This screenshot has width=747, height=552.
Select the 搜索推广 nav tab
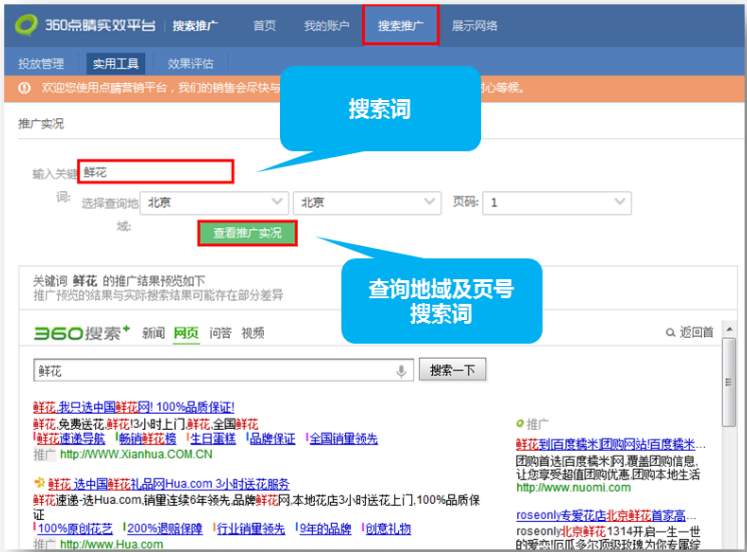pos(401,25)
